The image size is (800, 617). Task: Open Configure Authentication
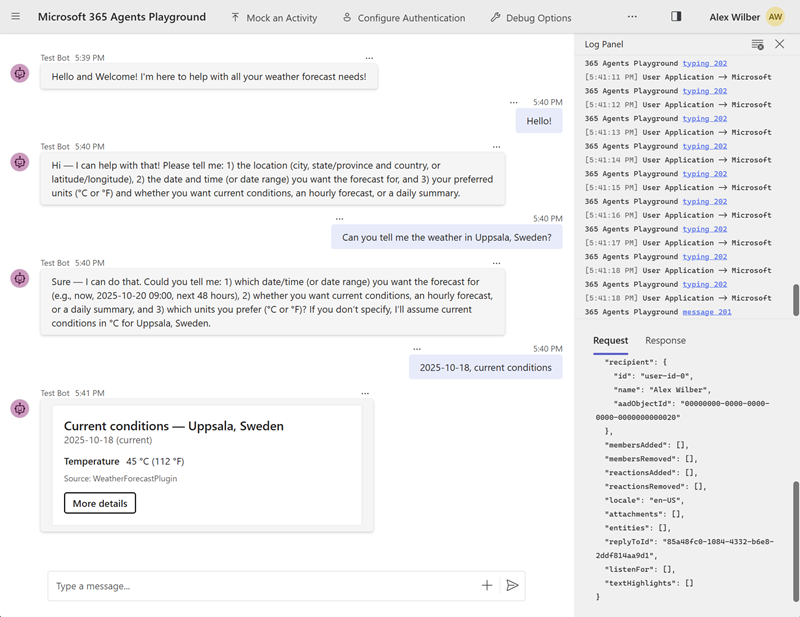coord(403,17)
